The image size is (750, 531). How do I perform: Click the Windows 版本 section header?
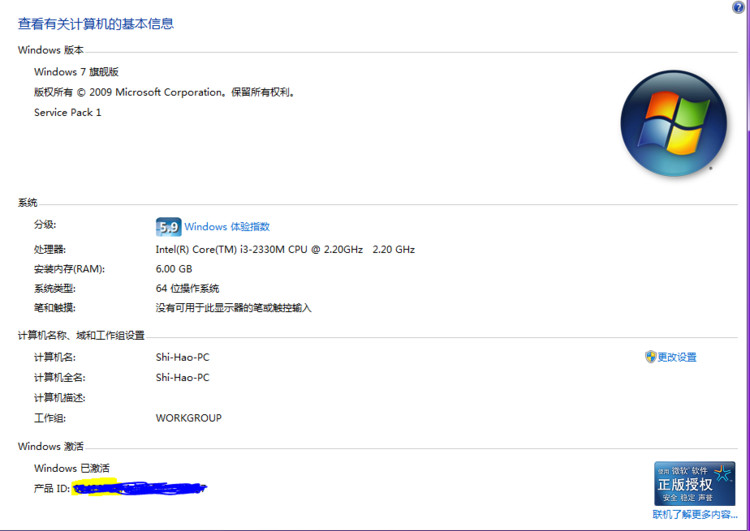coord(51,50)
